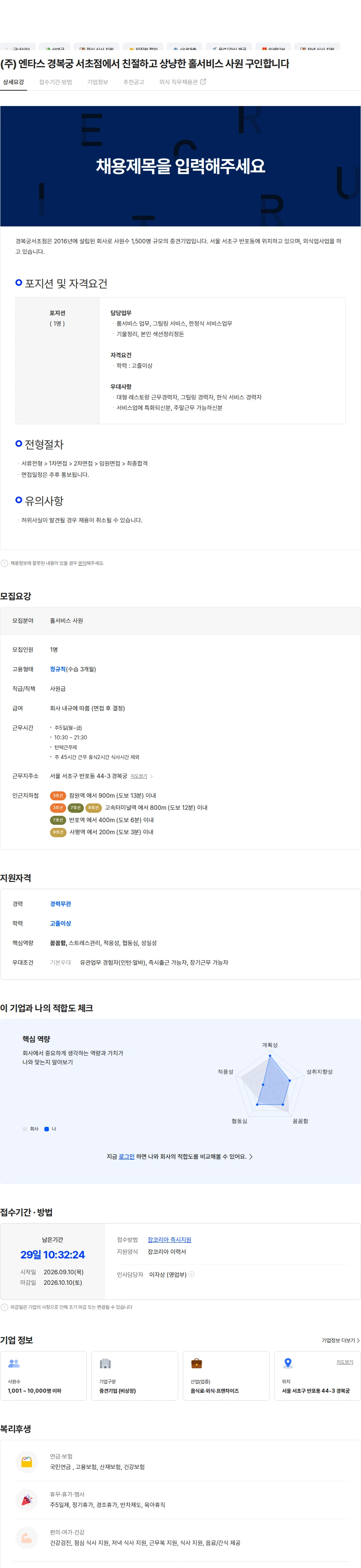The image size is (361, 1568).
Task: Click the 7호선 badge for 반포역
Action: 58,820
